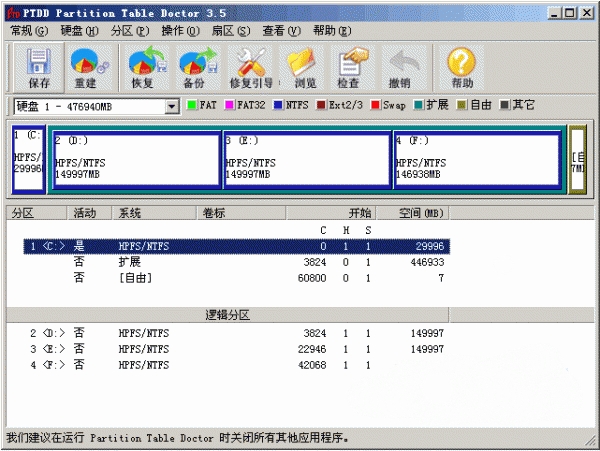Select logical partition row 4 <F:>
Viewport: 600px width, 451px height.
[236, 365]
